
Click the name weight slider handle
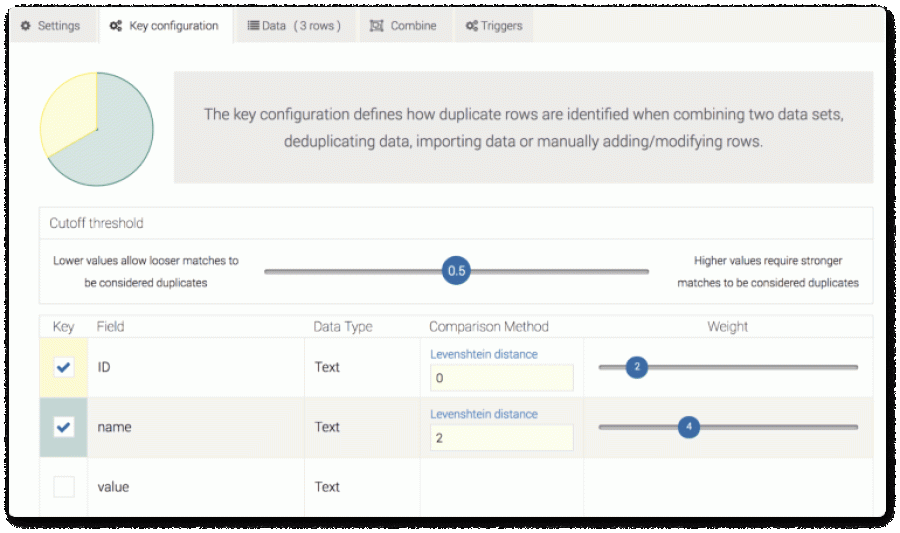pos(689,427)
